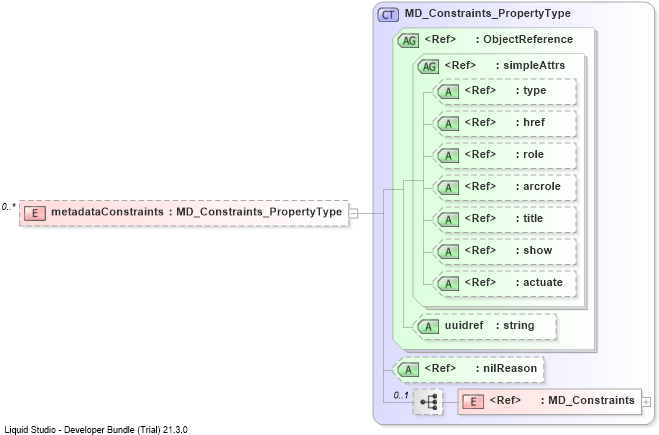Image resolution: width=659 pixels, height=435 pixels.
Task: Click the ': MD_Constraints' element label
Action: (588, 400)
